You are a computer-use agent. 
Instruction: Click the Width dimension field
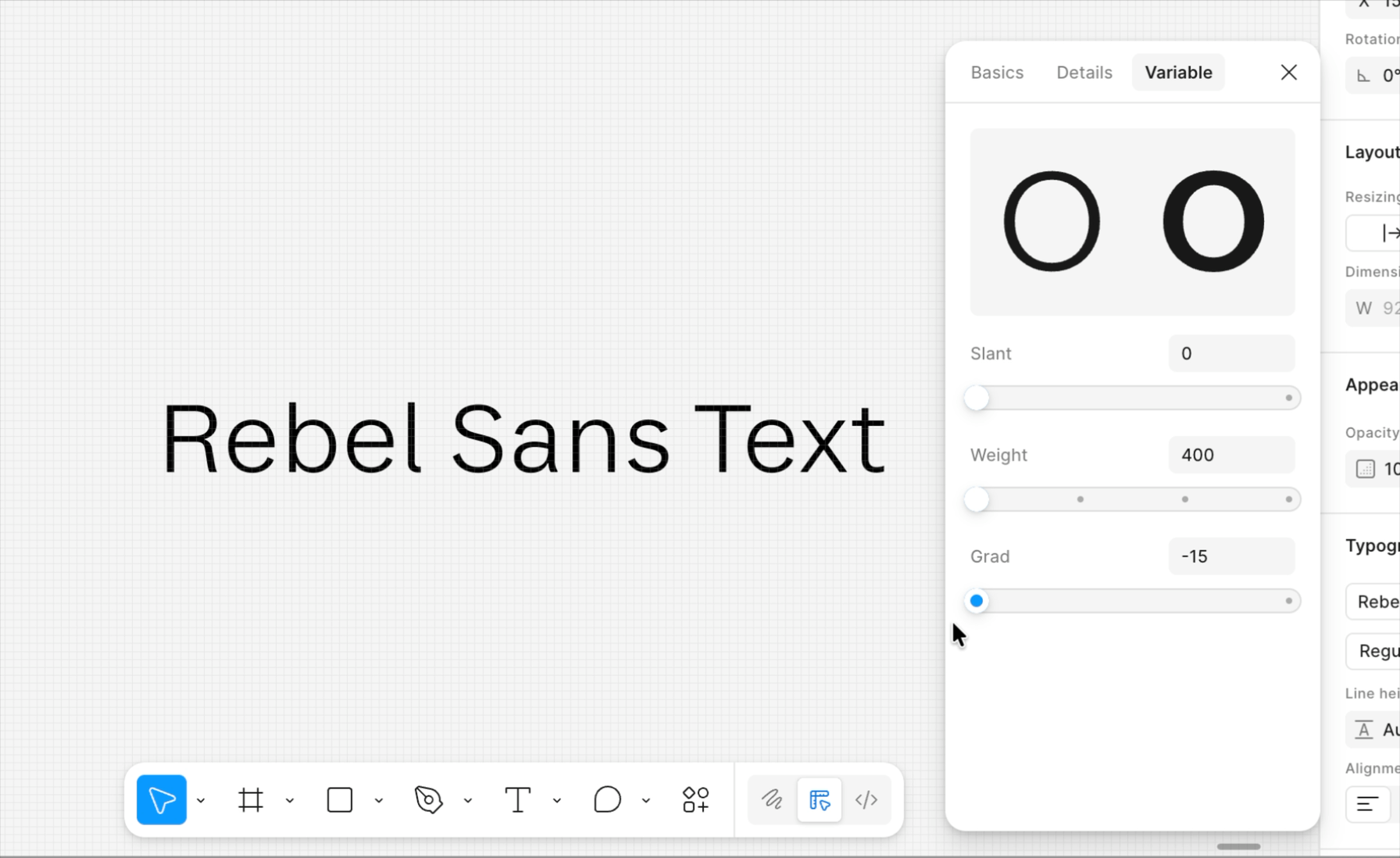coord(1373,308)
